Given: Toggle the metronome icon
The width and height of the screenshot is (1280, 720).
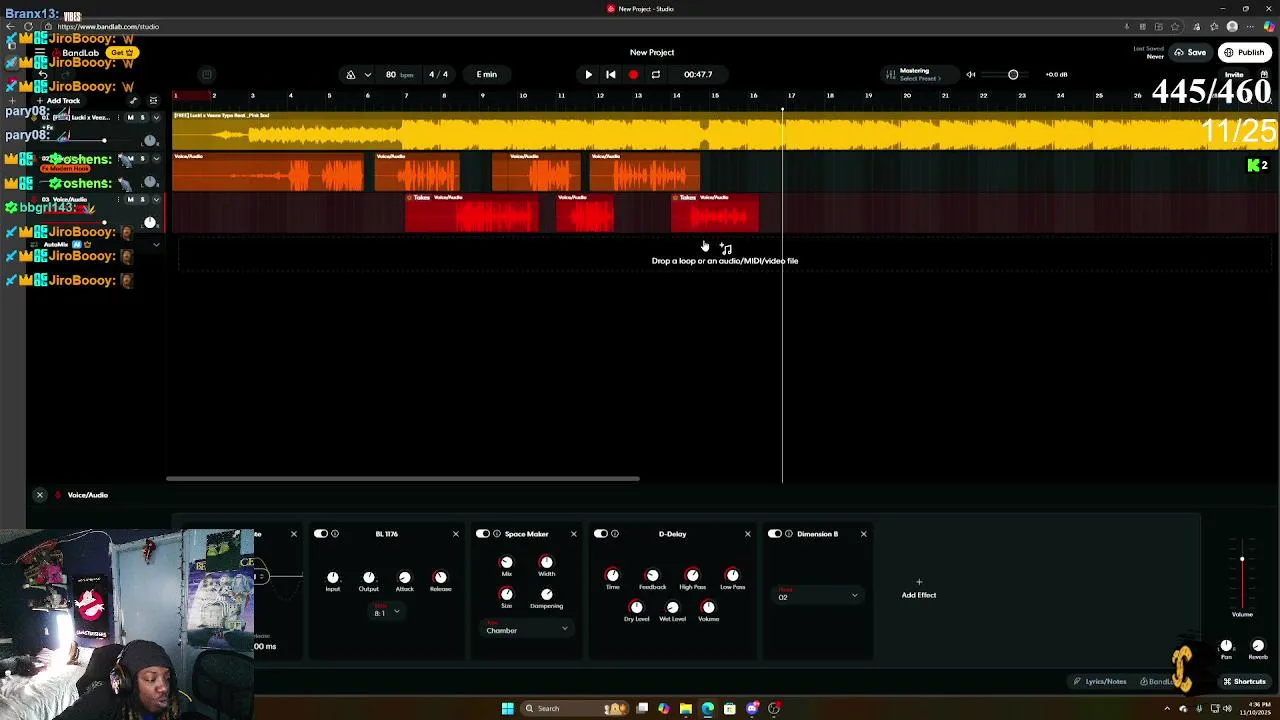Looking at the screenshot, I should [350, 74].
